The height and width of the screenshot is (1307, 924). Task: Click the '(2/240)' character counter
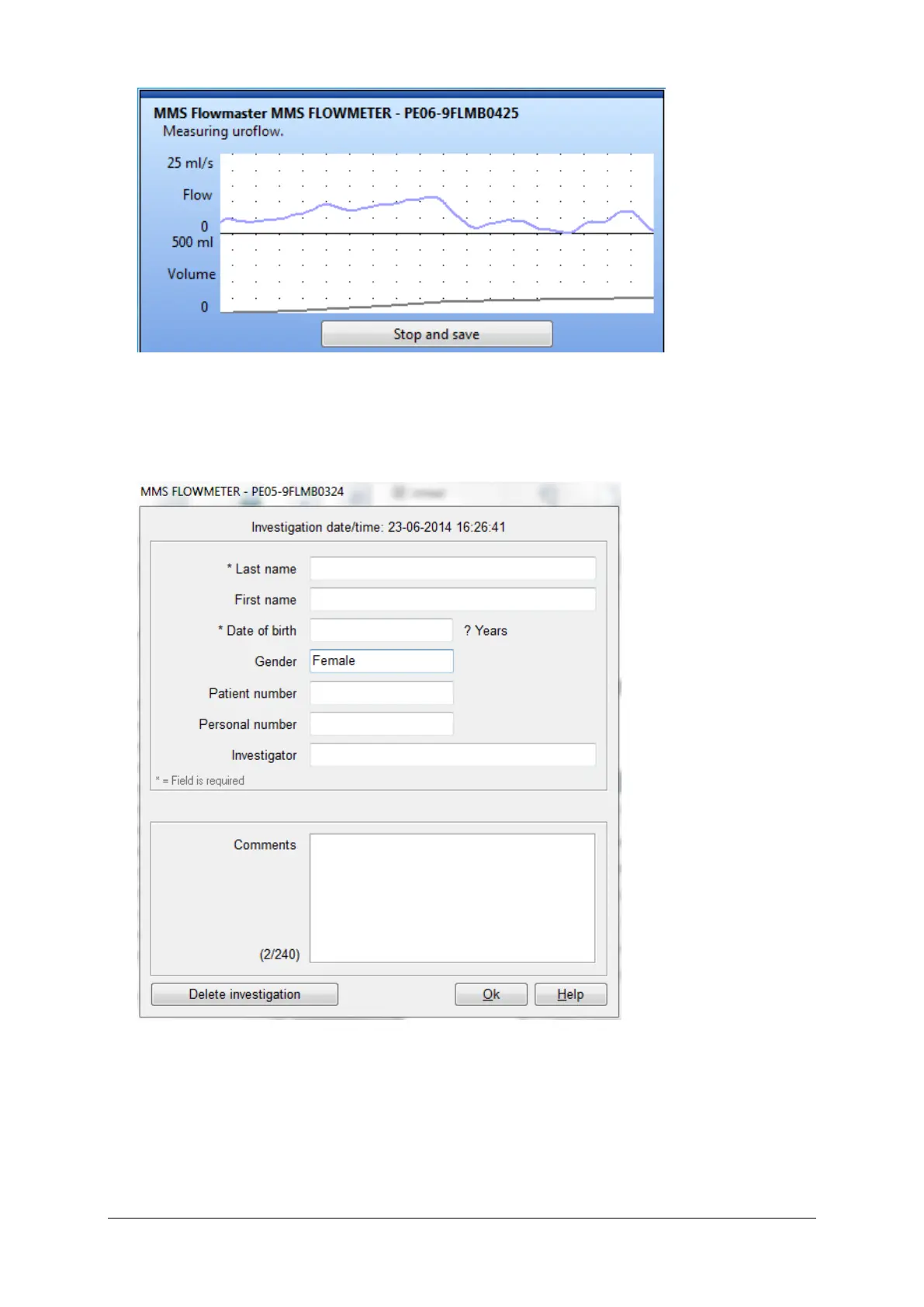coord(279,955)
